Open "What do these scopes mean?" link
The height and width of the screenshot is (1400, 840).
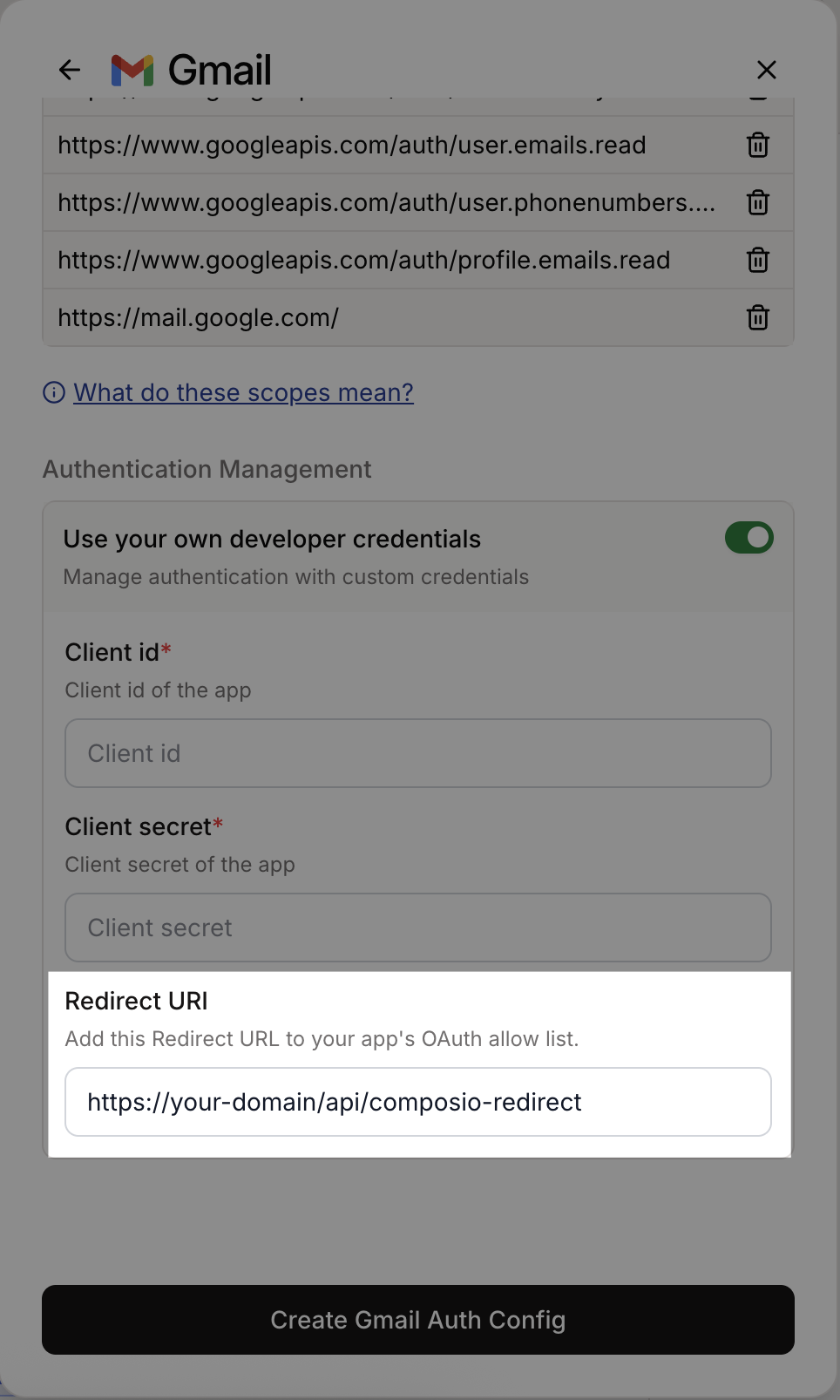coord(243,393)
